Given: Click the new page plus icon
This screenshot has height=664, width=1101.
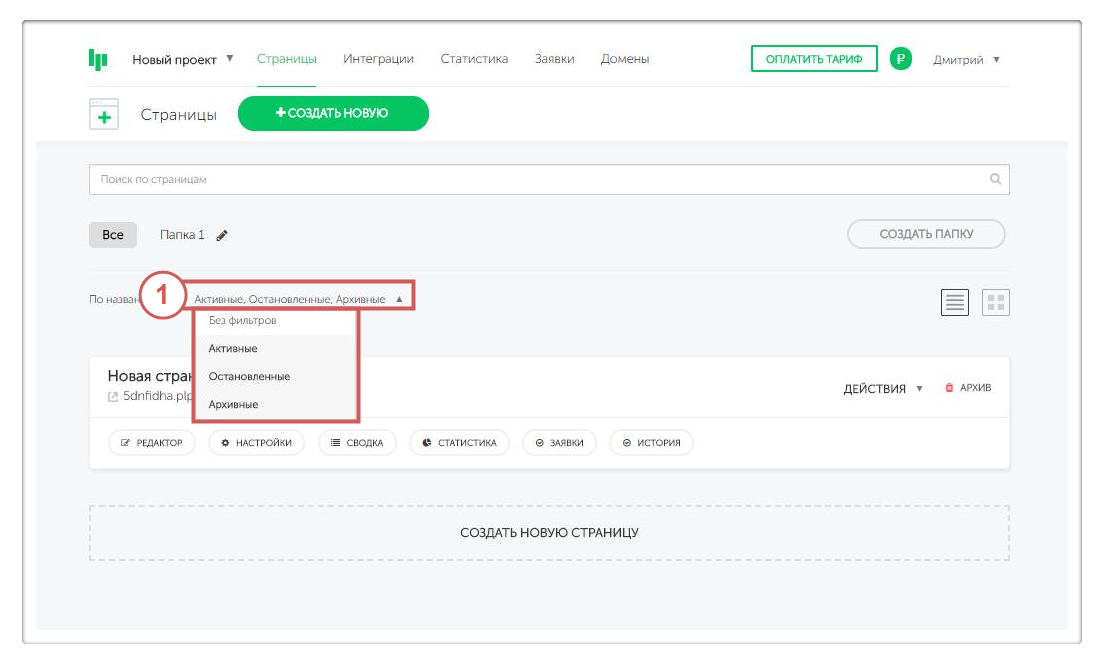Looking at the screenshot, I should coord(104,114).
